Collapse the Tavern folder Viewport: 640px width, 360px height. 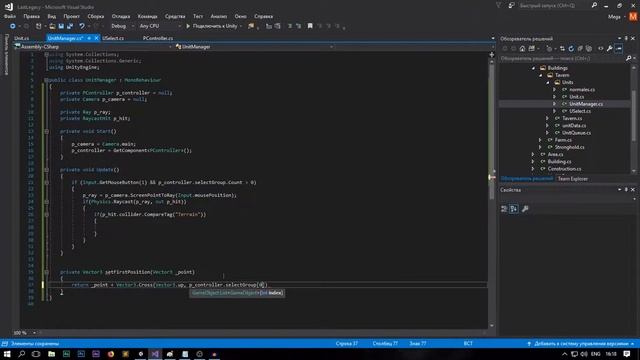[x=541, y=76]
